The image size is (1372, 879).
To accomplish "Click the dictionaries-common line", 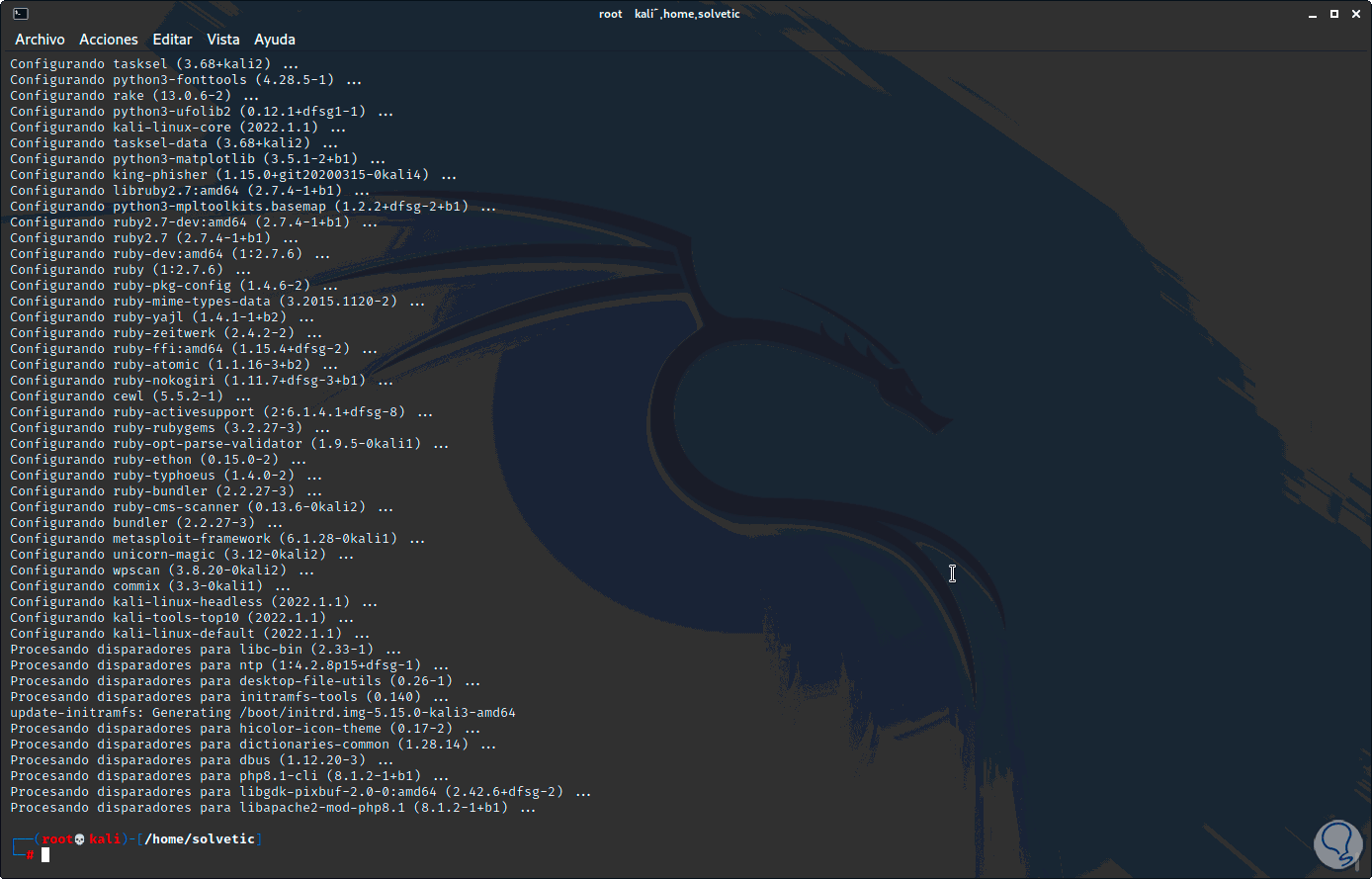I will [253, 745].
